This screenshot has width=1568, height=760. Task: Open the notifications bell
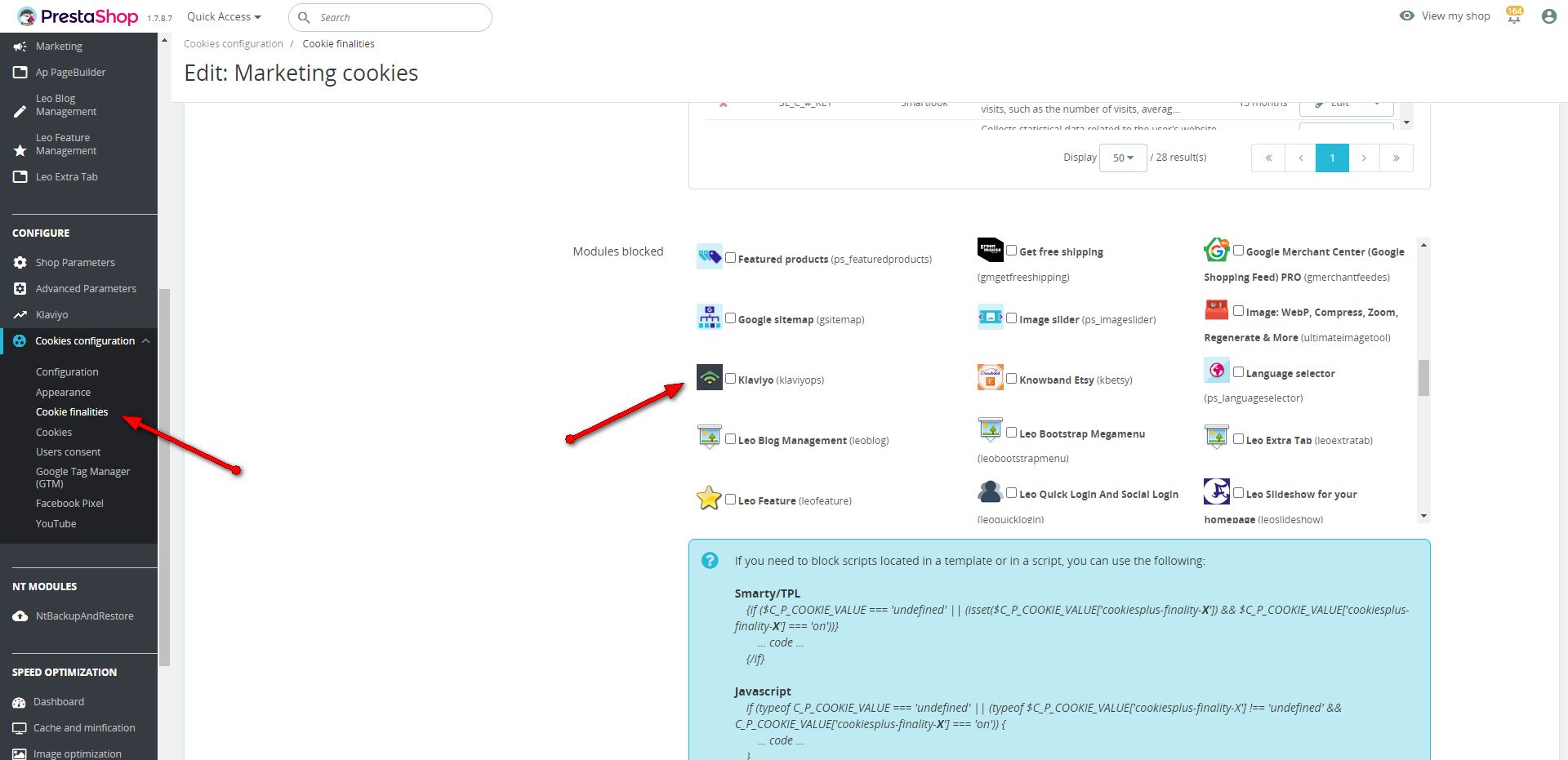tap(1514, 16)
